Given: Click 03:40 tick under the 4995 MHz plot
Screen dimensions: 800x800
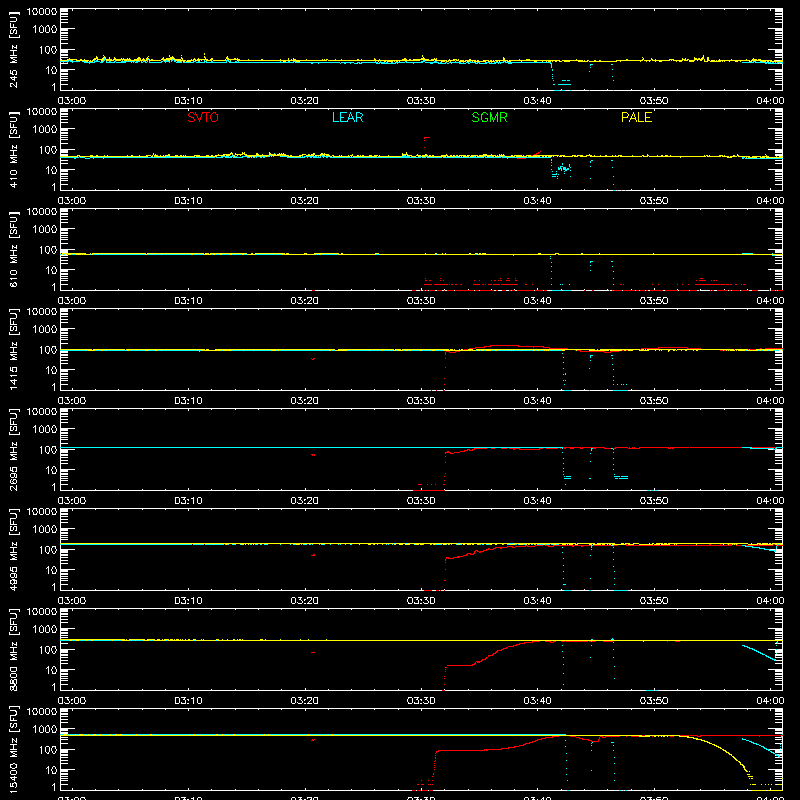Looking at the screenshot, I should click(x=537, y=601).
